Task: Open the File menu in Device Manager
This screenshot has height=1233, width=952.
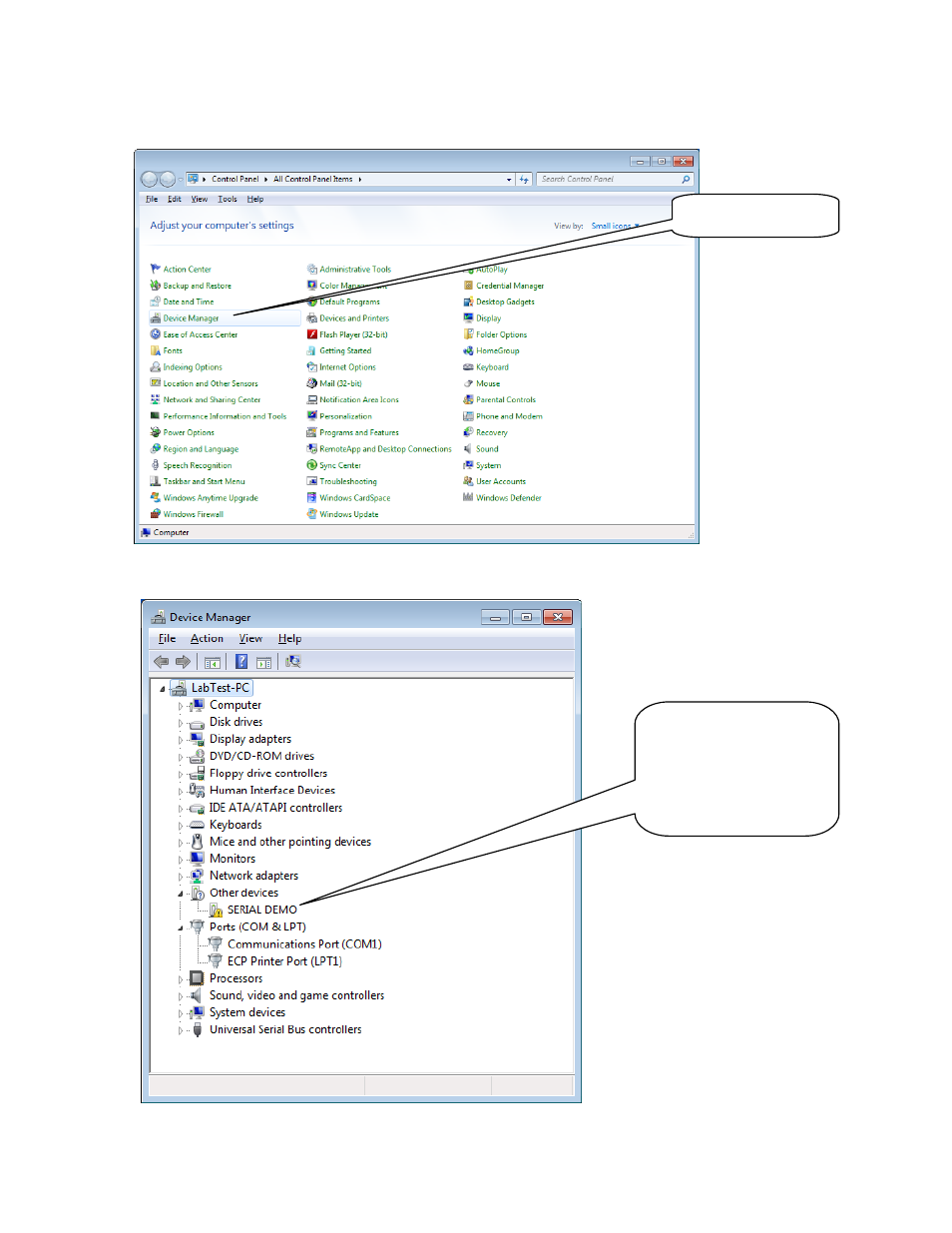Action: [x=167, y=639]
